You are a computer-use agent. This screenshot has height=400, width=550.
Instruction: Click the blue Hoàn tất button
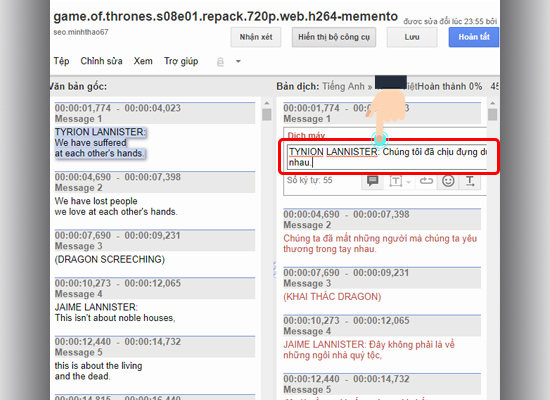pyautogui.click(x=474, y=37)
